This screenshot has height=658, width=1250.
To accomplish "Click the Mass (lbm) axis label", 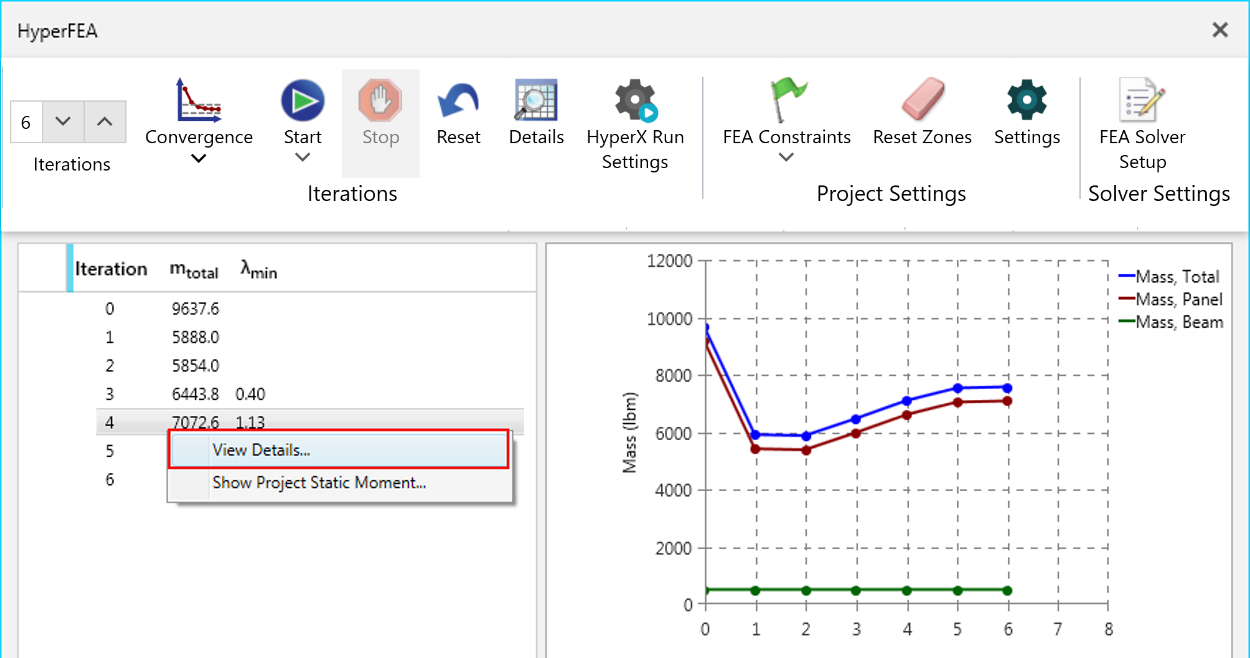I will (x=630, y=432).
